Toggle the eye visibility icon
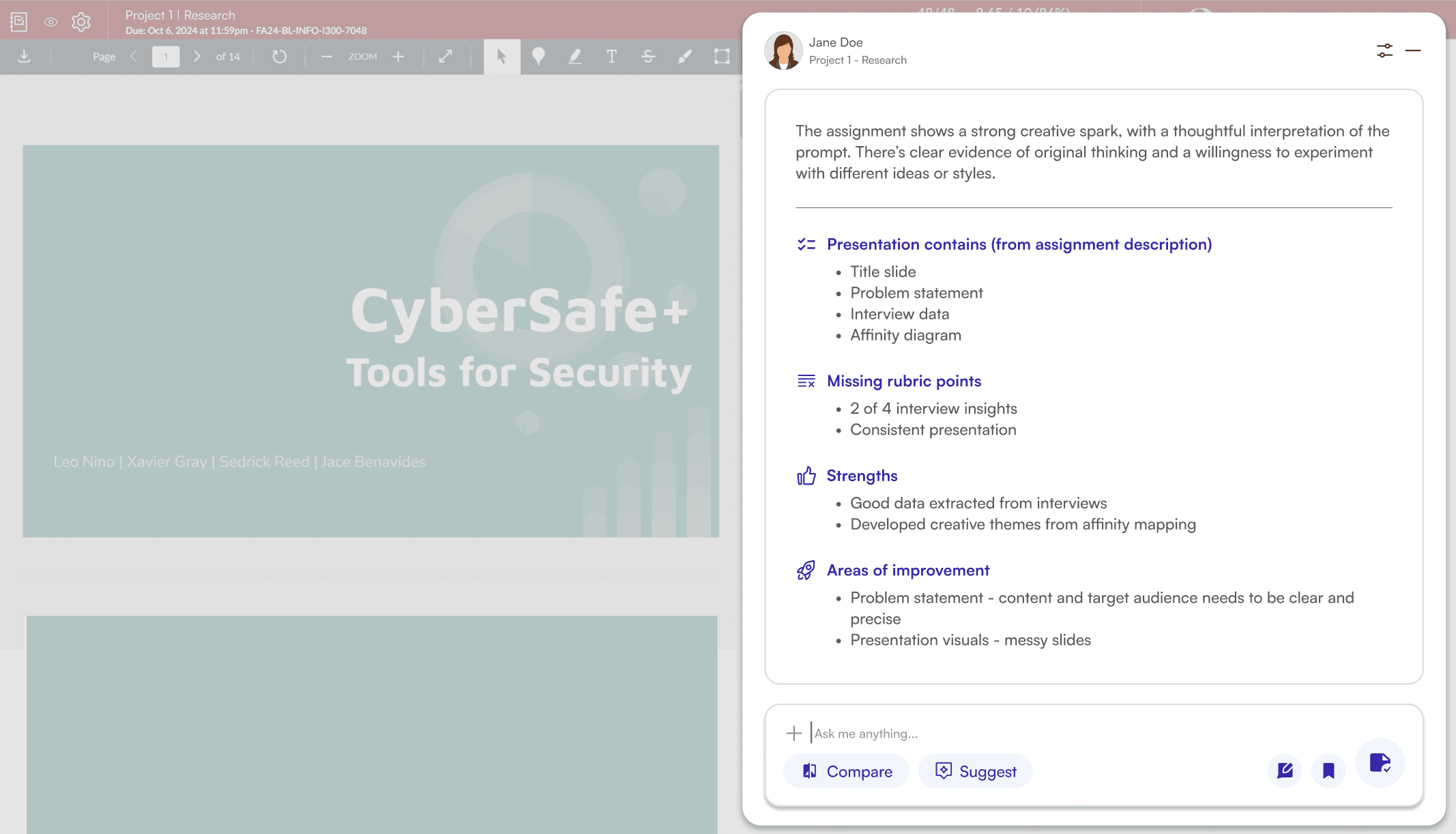This screenshot has height=834, width=1456. [x=50, y=22]
